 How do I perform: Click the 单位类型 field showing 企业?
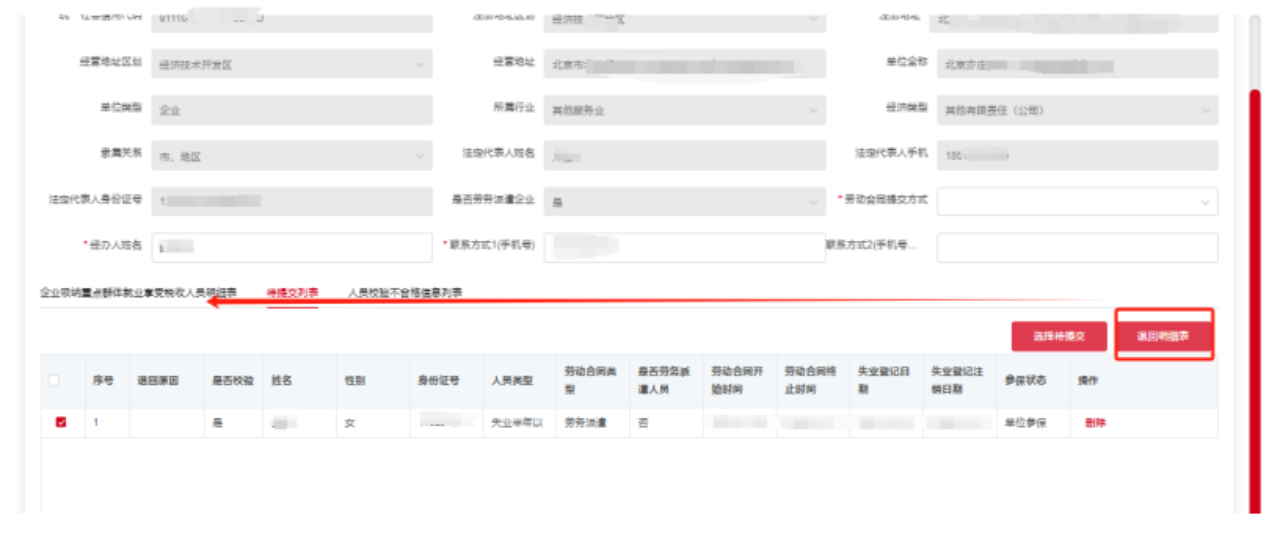pos(291,110)
